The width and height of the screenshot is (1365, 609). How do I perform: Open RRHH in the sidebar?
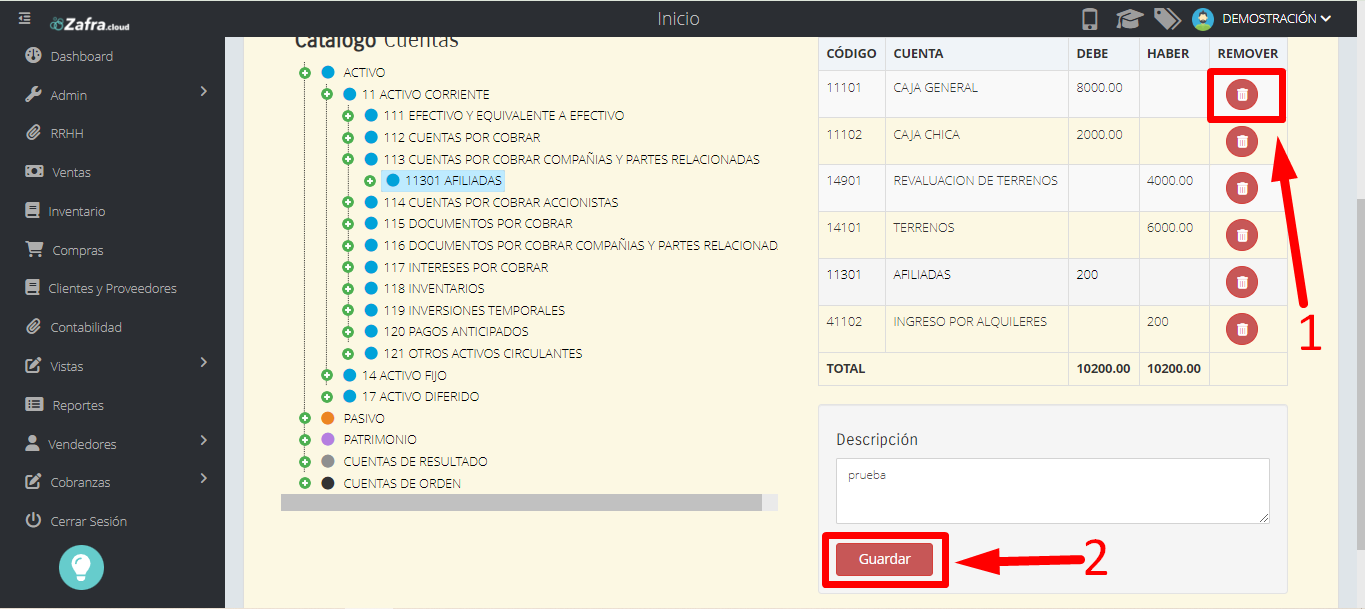(x=69, y=133)
